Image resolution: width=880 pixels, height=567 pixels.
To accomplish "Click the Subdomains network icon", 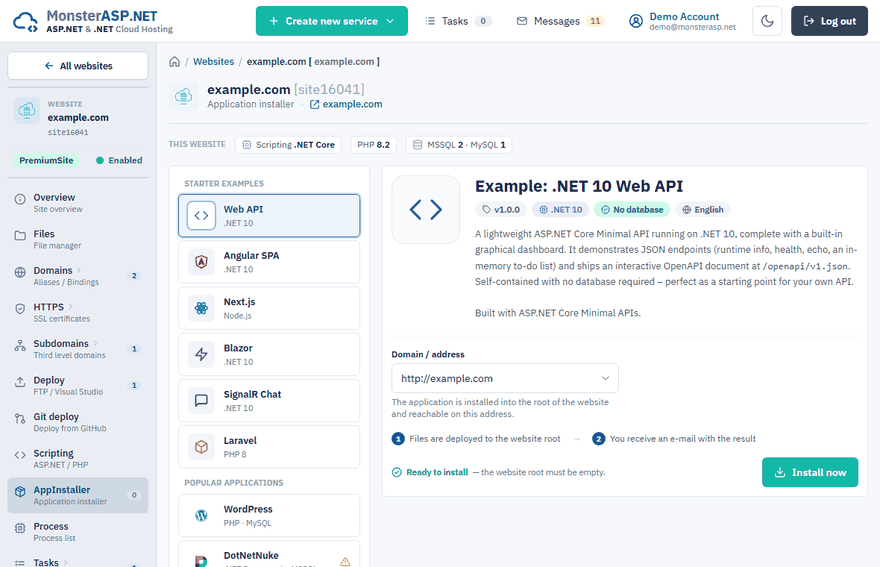I will pyautogui.click(x=20, y=345).
